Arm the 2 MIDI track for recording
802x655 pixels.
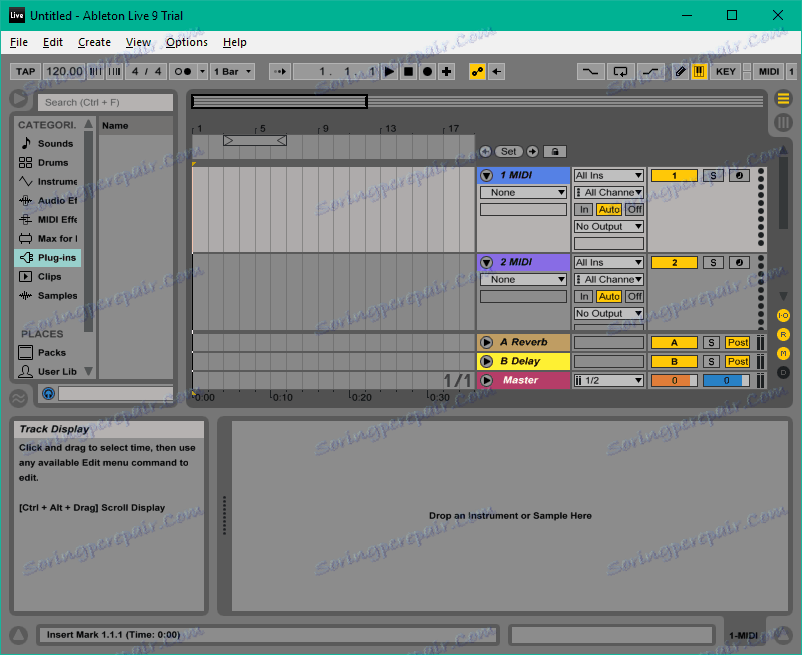click(739, 262)
